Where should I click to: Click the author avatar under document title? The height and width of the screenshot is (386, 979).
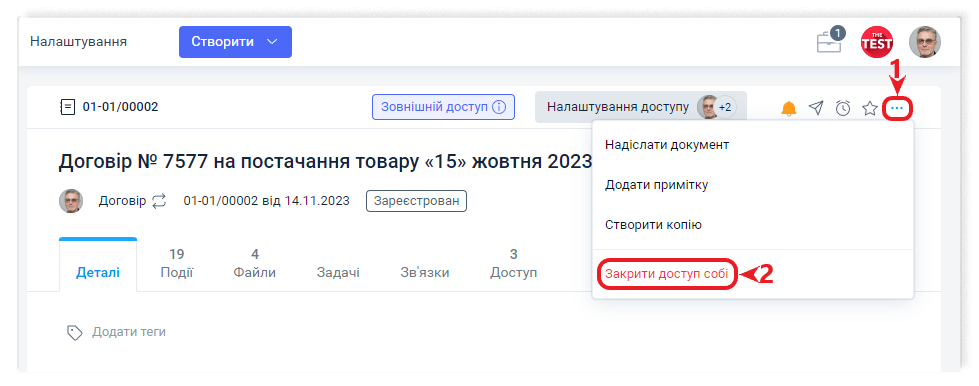pos(71,201)
